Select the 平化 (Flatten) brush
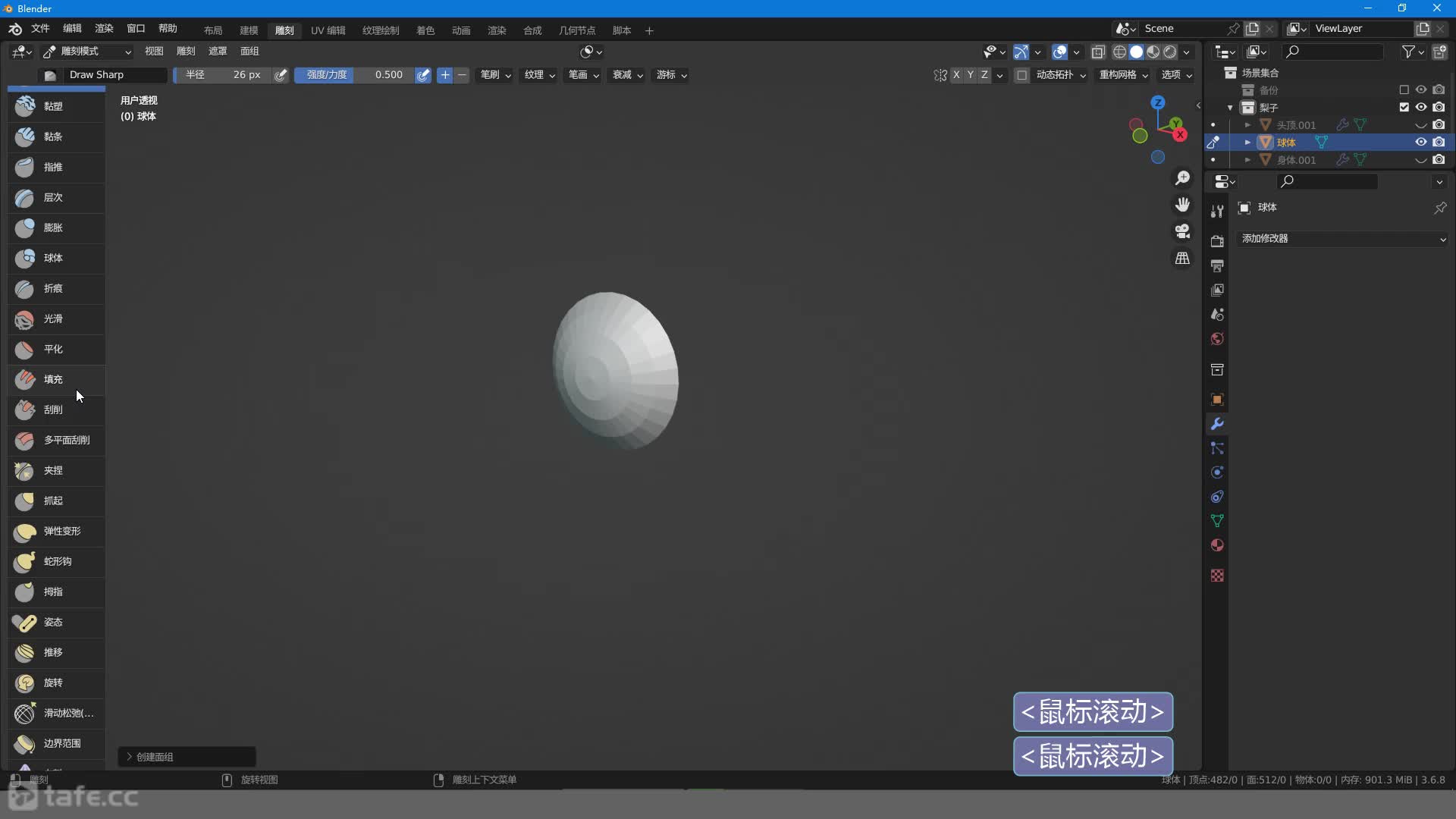The width and height of the screenshot is (1456, 819). coord(56,349)
